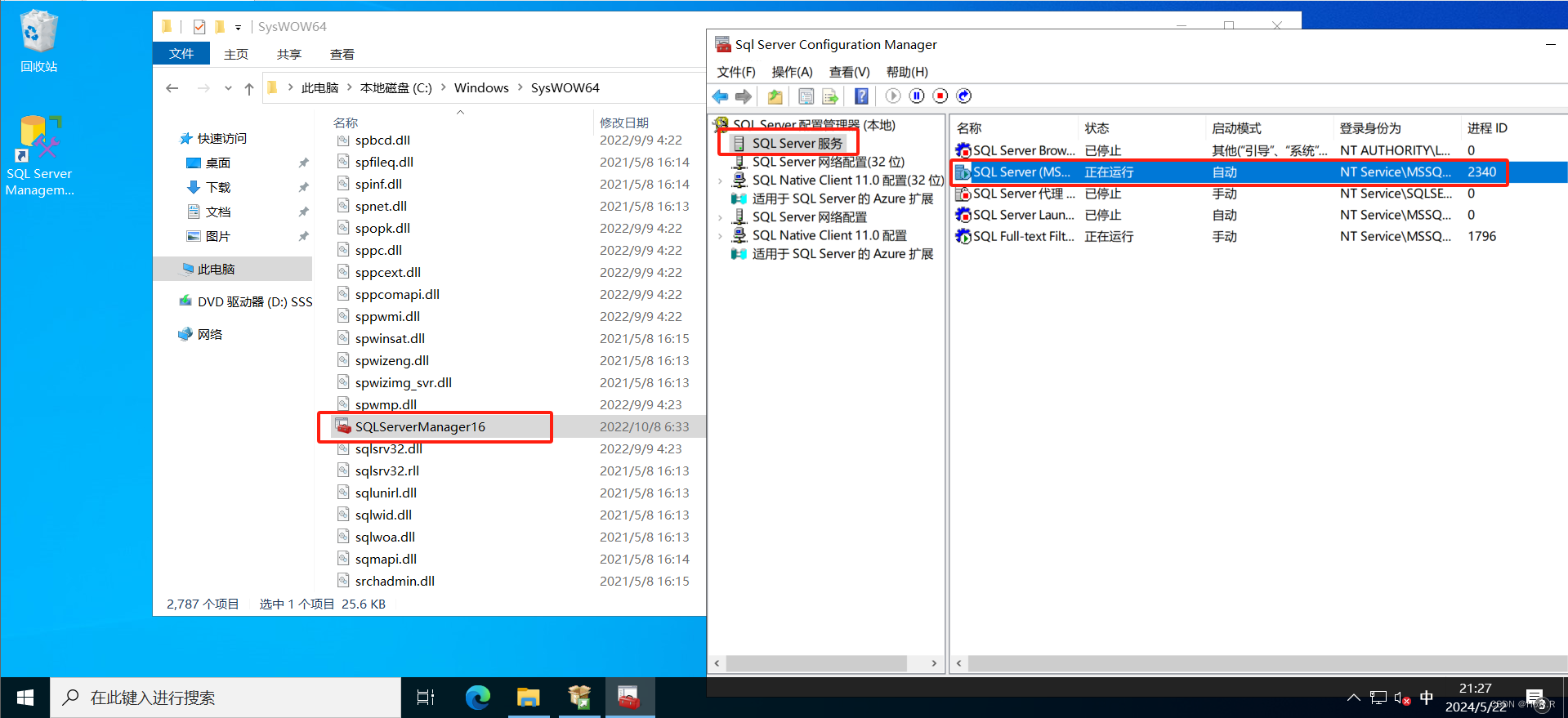
Task: Select the first 适用于 SQL Server 的 Azure 扩展 item
Action: 842,198
